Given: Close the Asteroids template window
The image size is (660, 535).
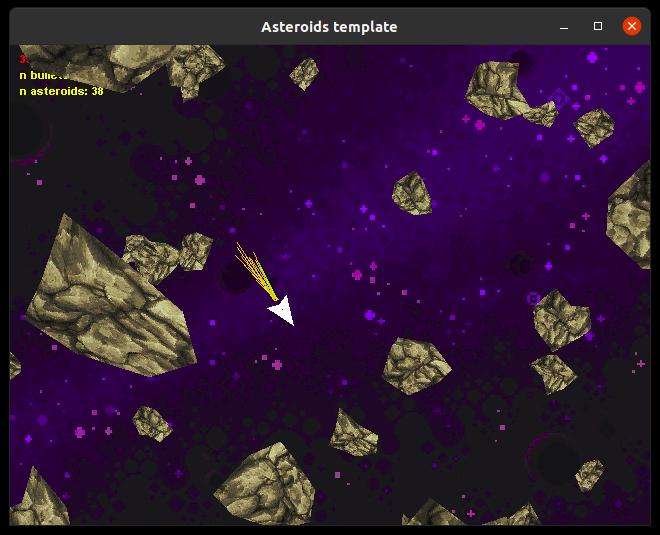Looking at the screenshot, I should (632, 27).
